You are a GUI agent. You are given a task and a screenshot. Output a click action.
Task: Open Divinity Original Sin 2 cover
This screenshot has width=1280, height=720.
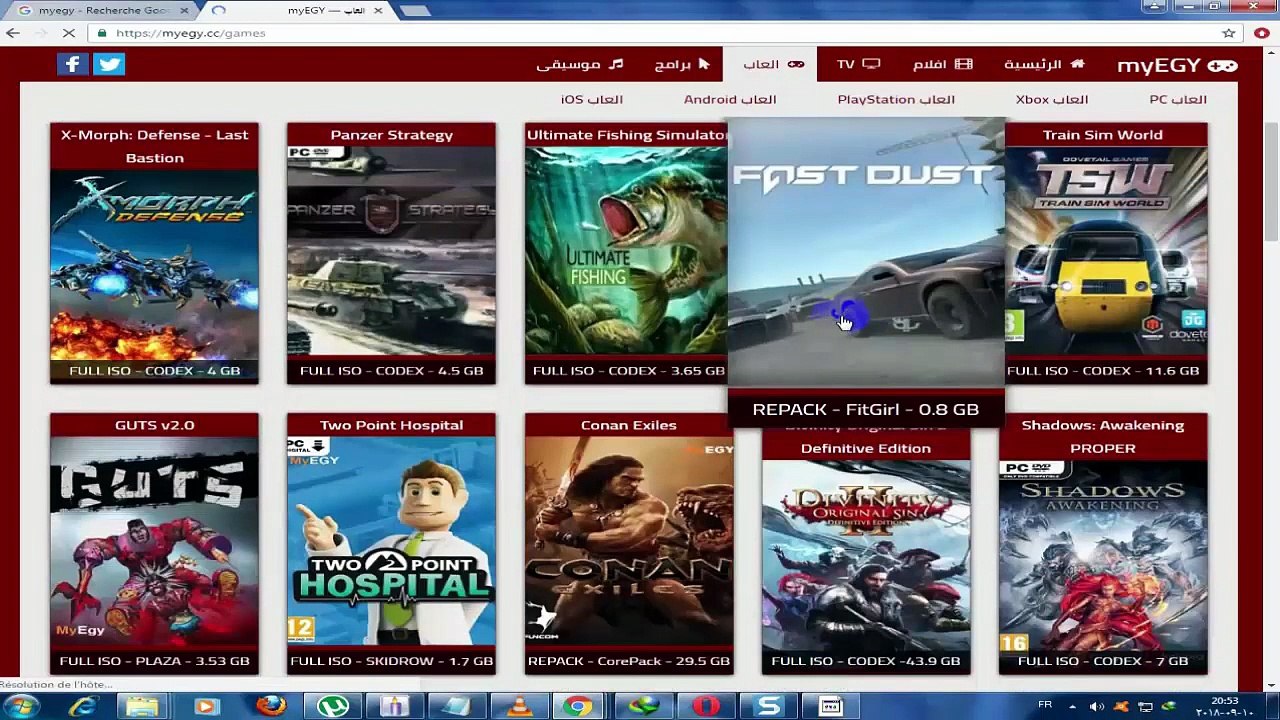pyautogui.click(x=866, y=553)
